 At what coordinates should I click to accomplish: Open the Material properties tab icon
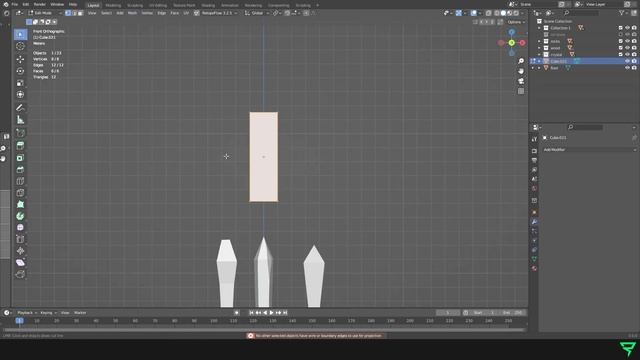point(534,269)
